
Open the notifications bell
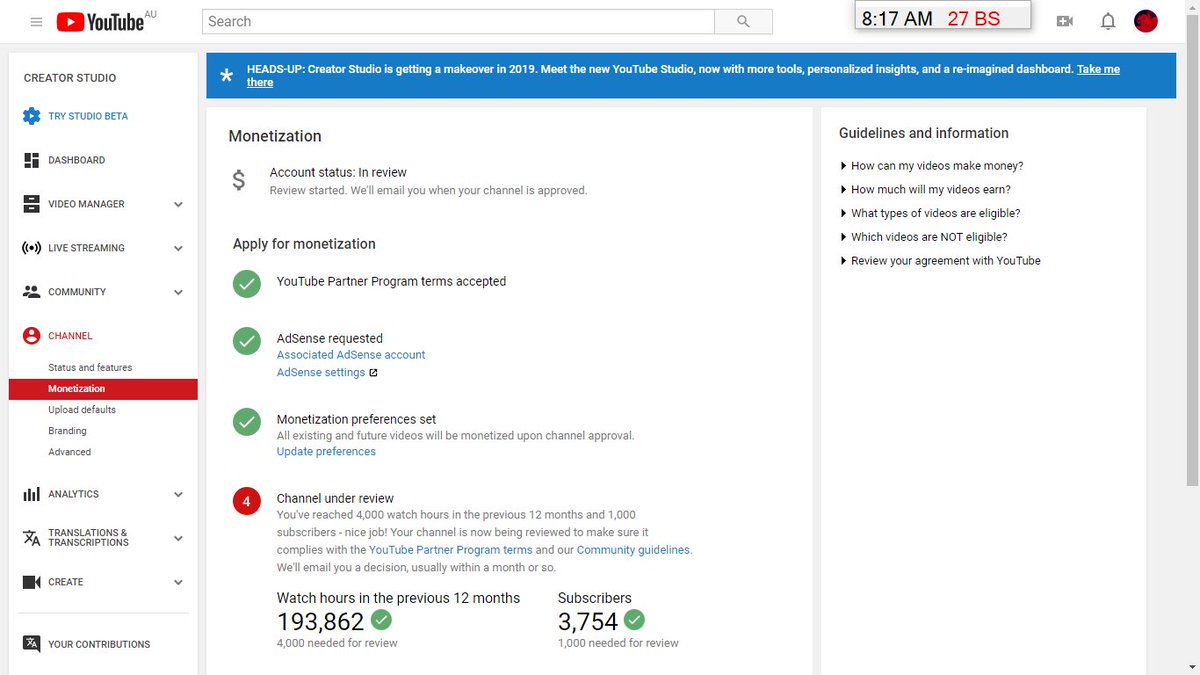point(1108,21)
